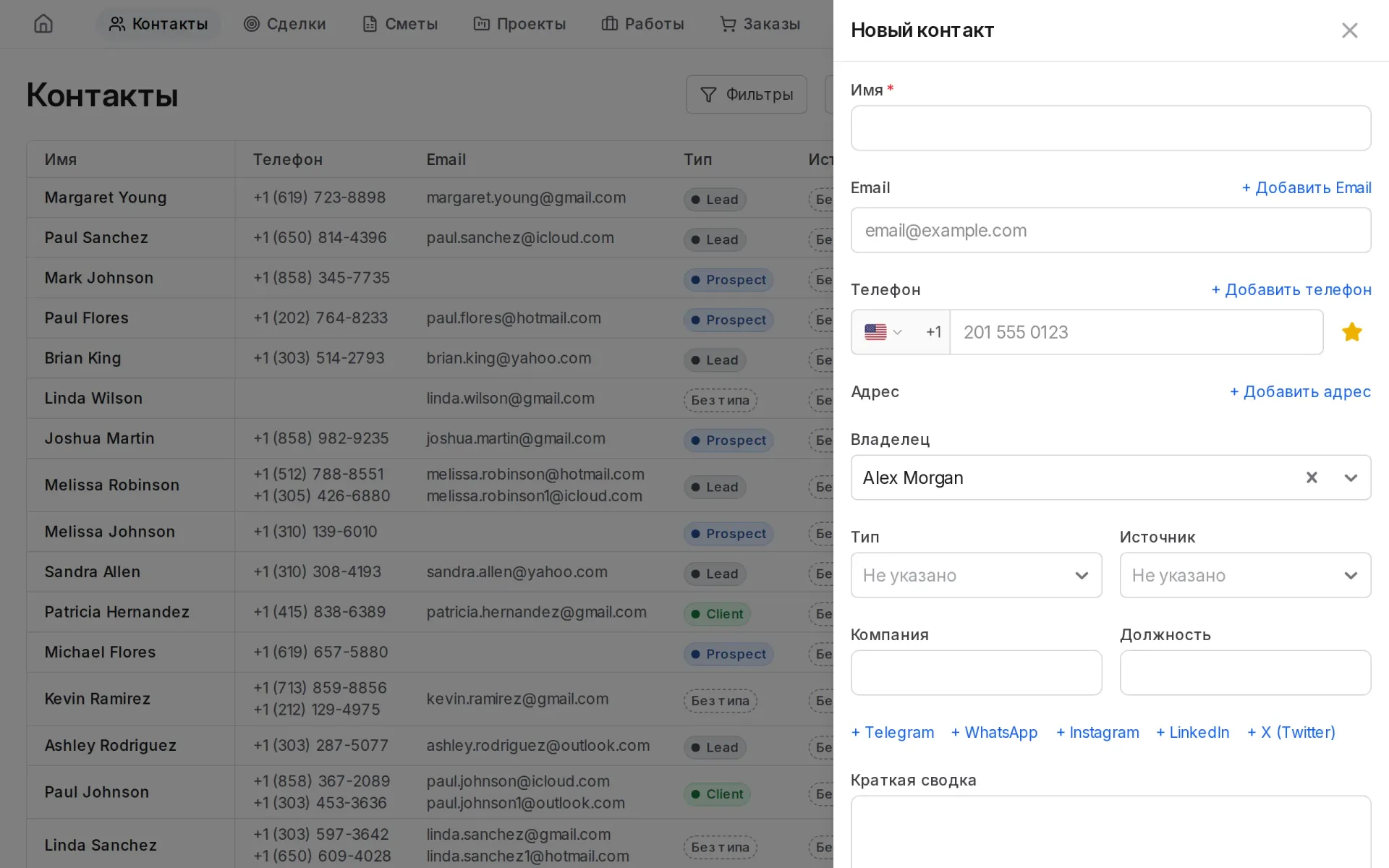The image size is (1389, 868).
Task: Select the Paul Sanchez contact name
Action: coord(96,237)
